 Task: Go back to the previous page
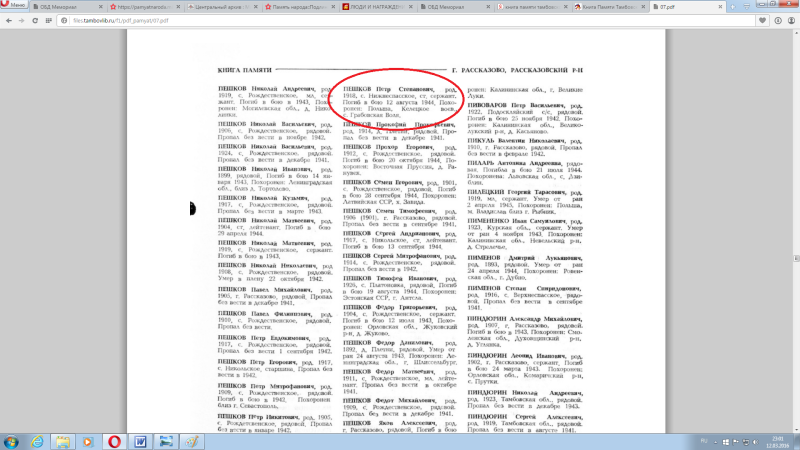click(9, 20)
